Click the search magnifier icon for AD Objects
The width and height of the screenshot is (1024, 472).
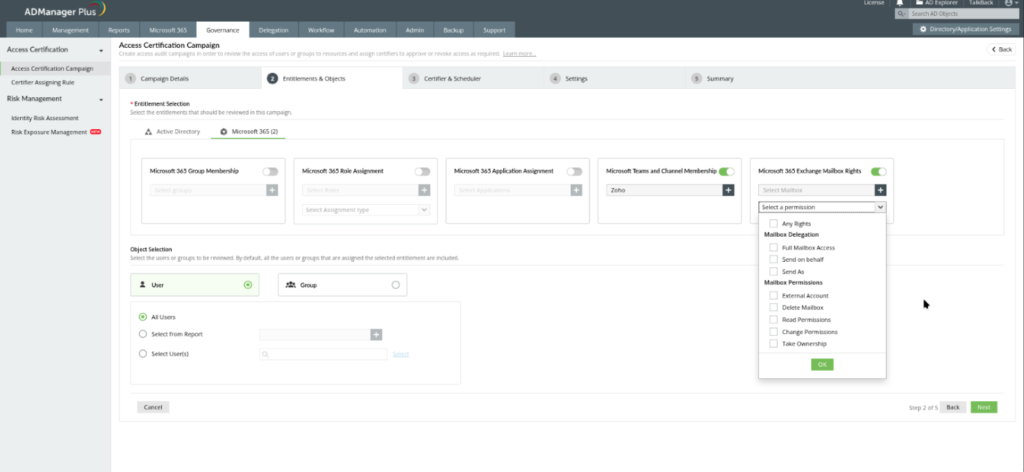(901, 15)
